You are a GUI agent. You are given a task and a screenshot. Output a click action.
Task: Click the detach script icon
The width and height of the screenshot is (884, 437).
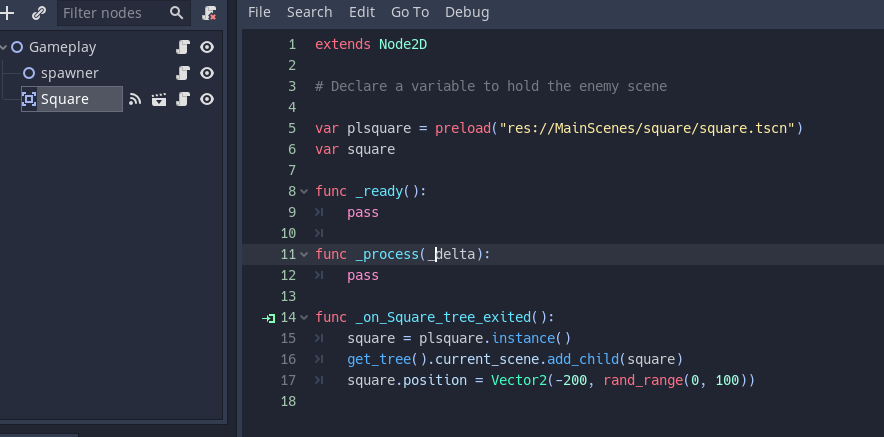click(209, 13)
